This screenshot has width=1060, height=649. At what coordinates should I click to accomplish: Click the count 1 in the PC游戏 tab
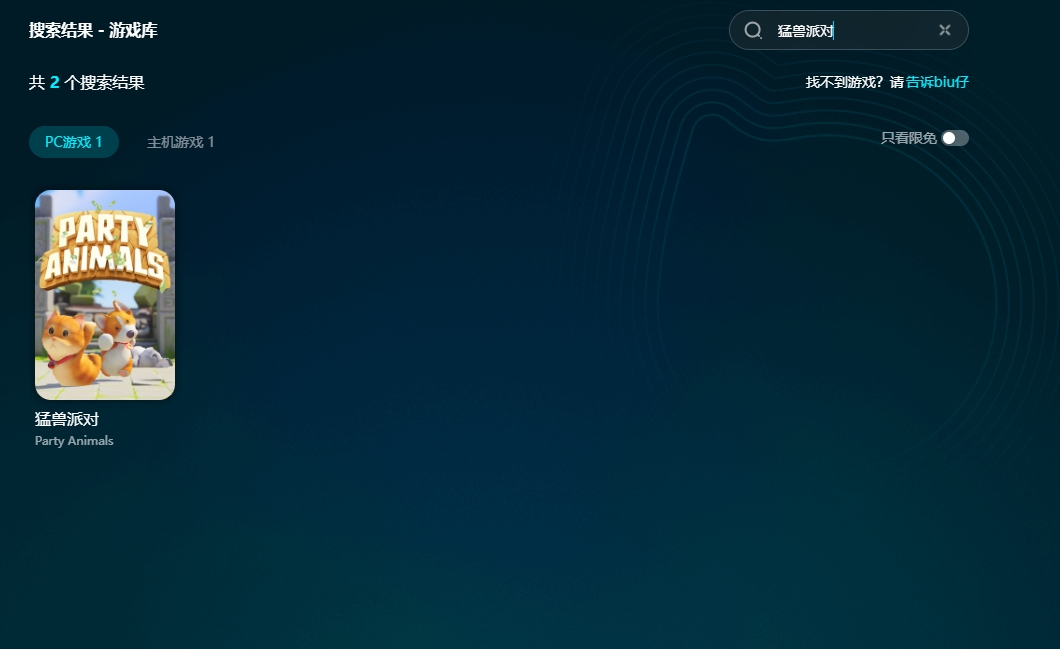point(99,142)
